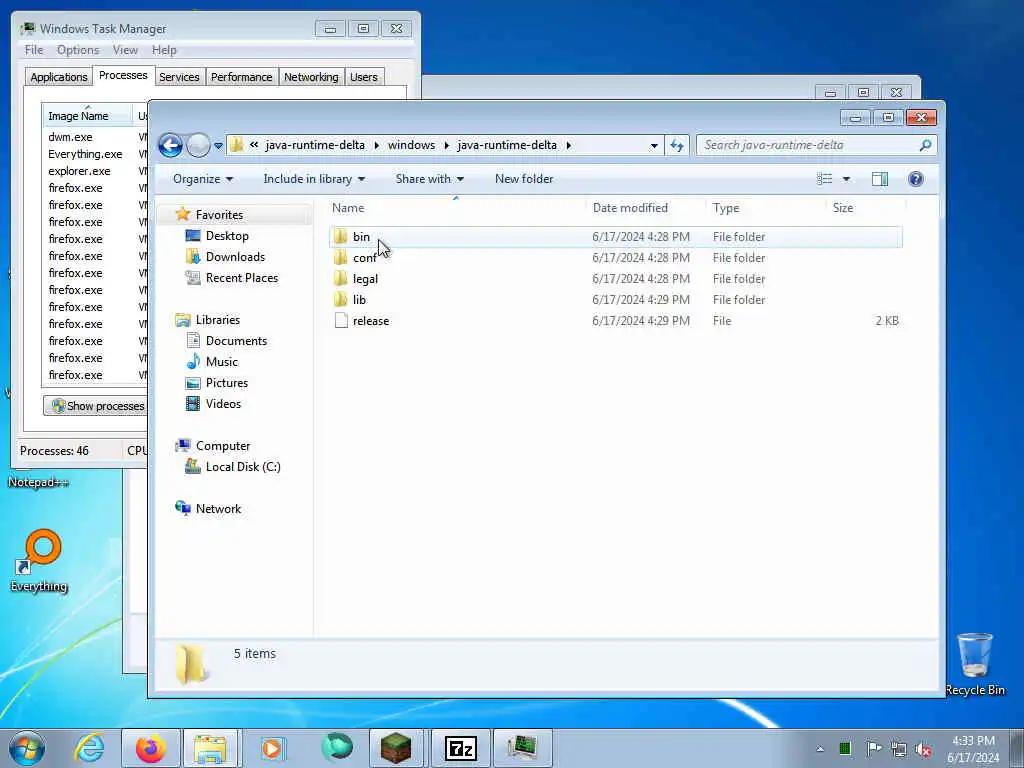This screenshot has width=1024, height=768.
Task: Open the address bar history dropdown
Action: pyautogui.click(x=654, y=146)
